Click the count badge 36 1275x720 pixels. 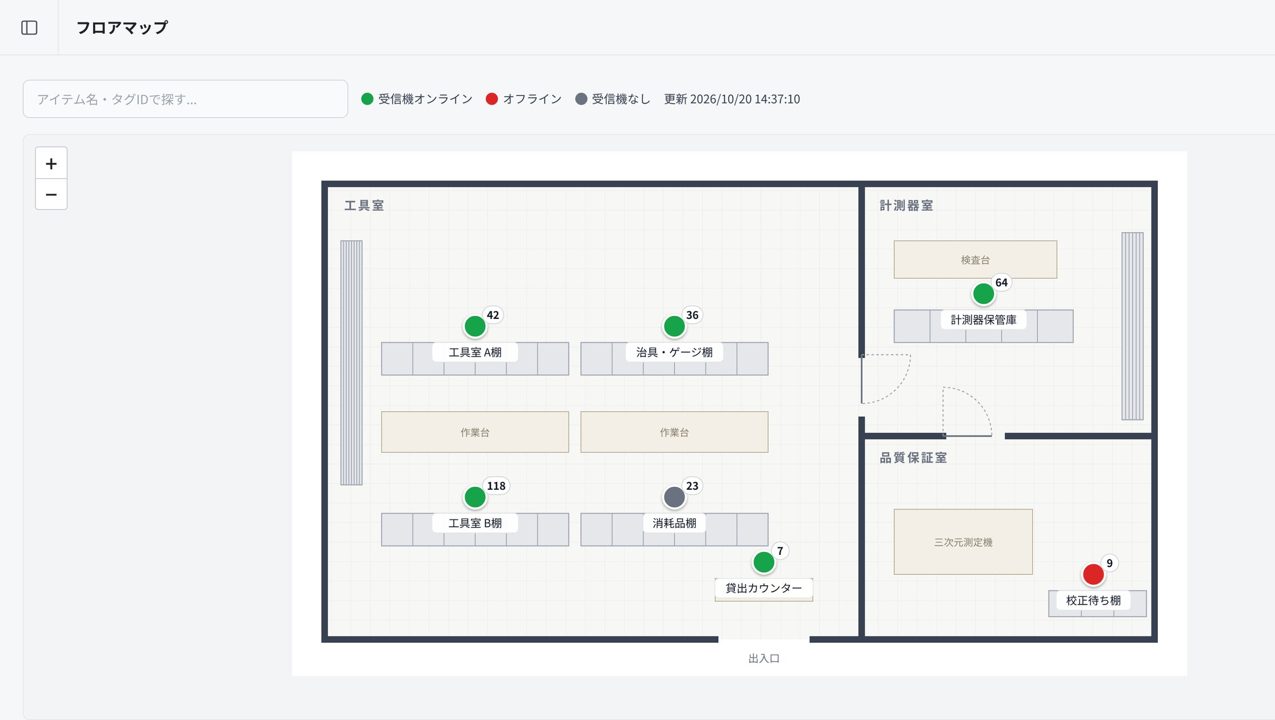coord(692,315)
